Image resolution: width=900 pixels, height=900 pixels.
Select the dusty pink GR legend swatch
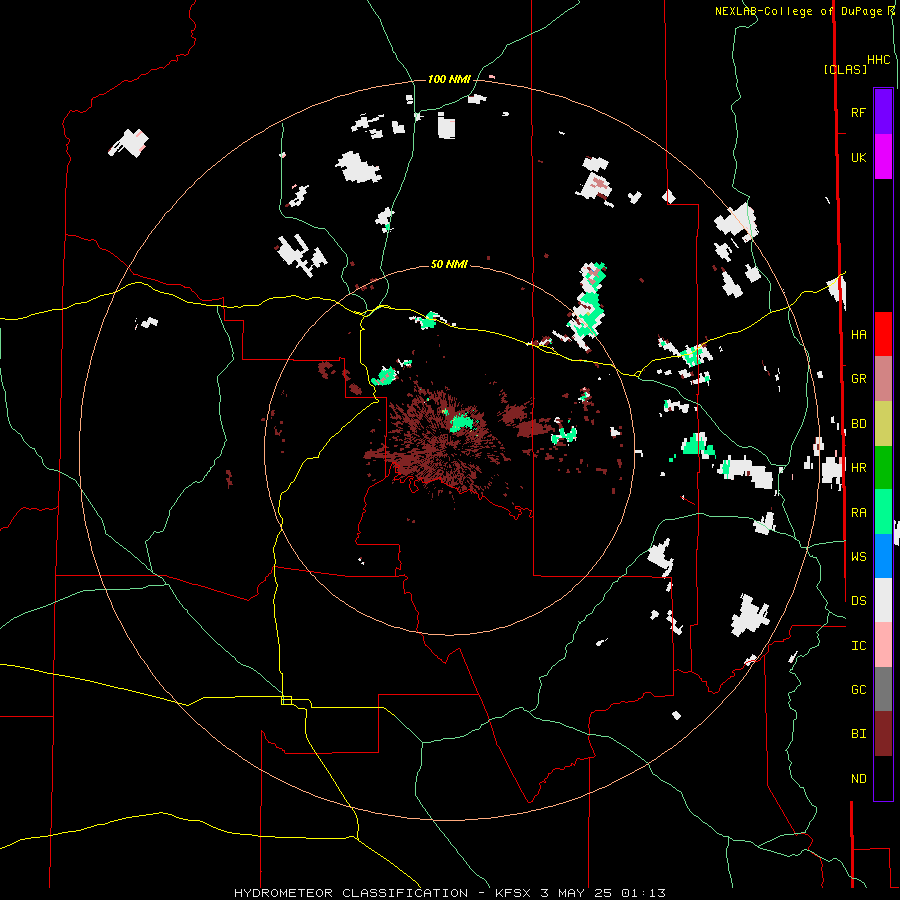click(x=883, y=379)
